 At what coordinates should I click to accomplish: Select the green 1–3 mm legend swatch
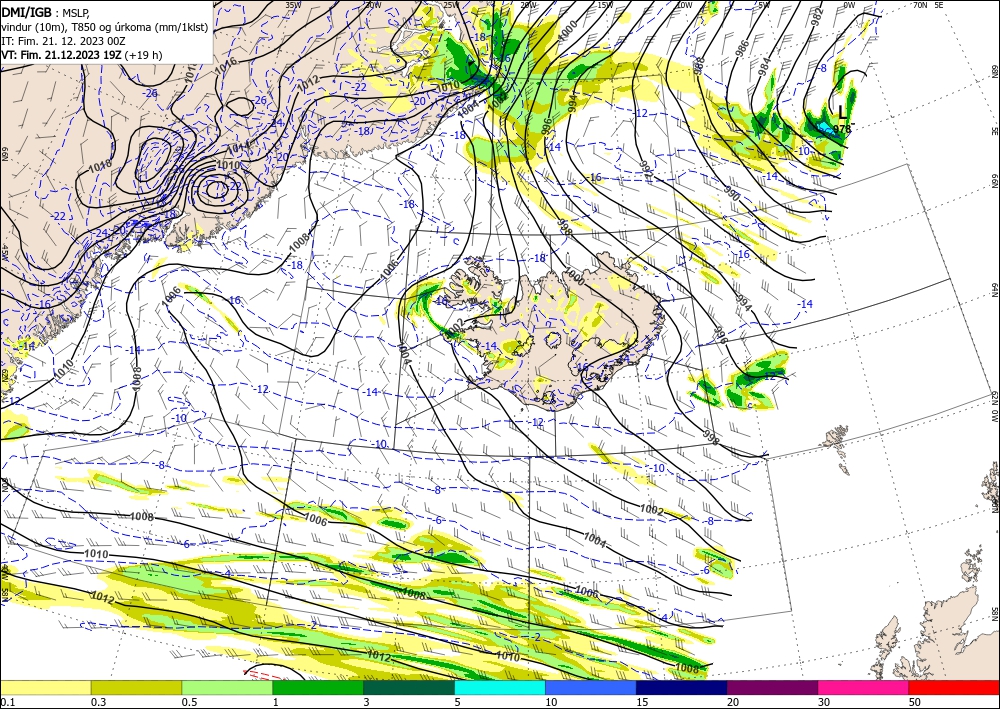pos(318,687)
